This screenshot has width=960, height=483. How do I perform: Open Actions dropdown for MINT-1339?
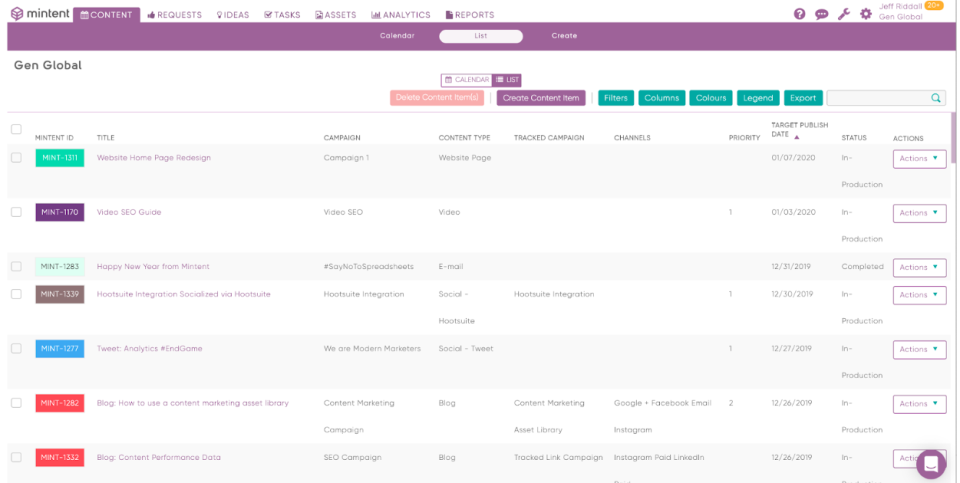click(x=920, y=295)
